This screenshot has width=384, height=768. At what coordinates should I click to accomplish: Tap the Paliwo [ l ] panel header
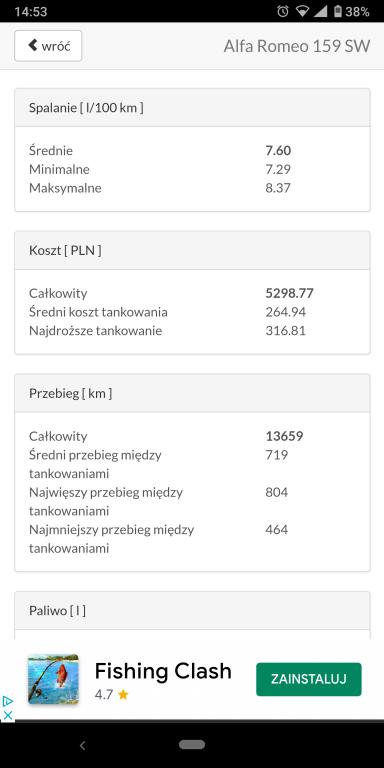click(192, 611)
